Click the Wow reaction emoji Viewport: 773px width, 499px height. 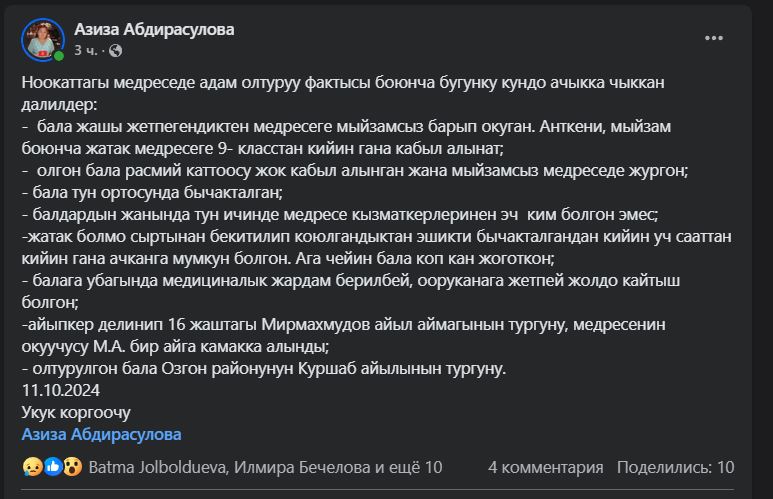(71, 467)
